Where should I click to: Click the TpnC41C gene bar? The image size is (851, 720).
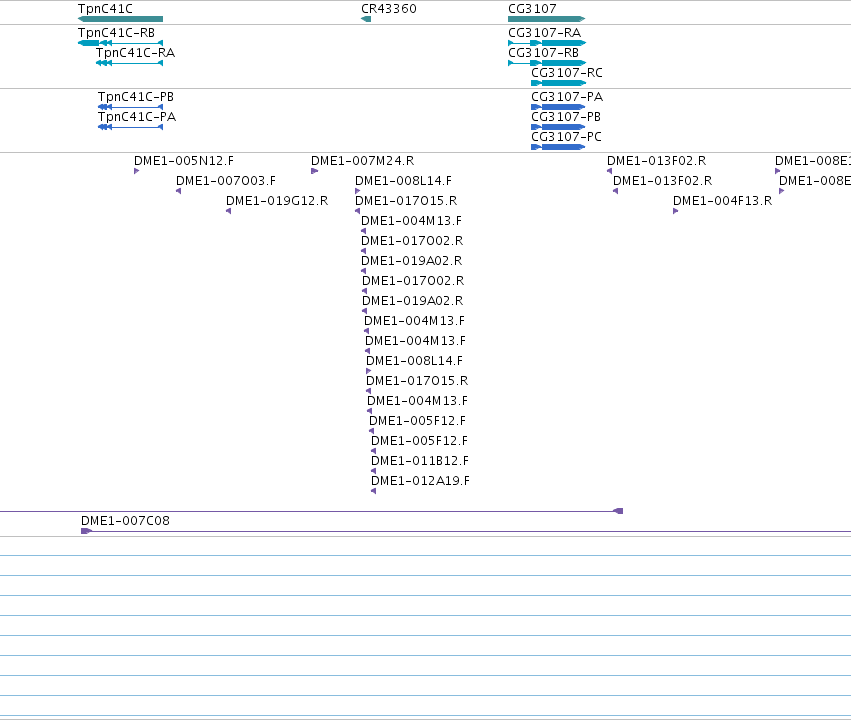(x=120, y=19)
